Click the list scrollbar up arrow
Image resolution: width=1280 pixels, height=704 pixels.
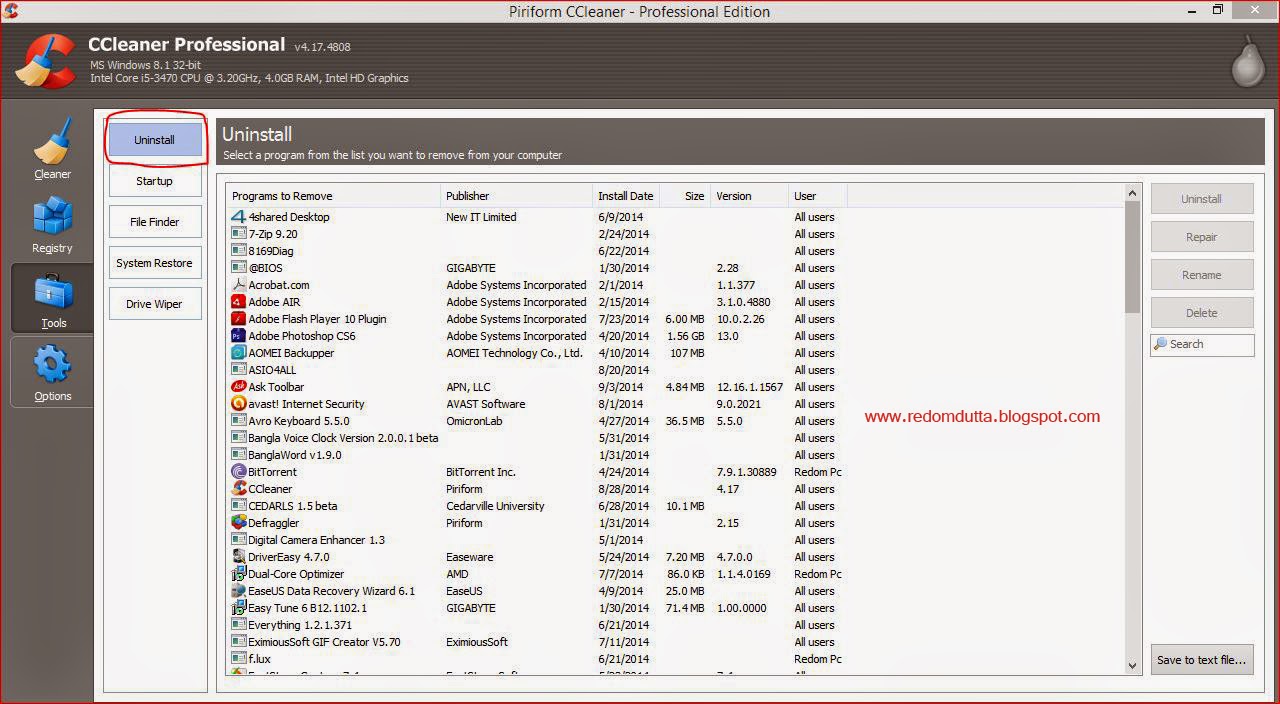click(1132, 193)
